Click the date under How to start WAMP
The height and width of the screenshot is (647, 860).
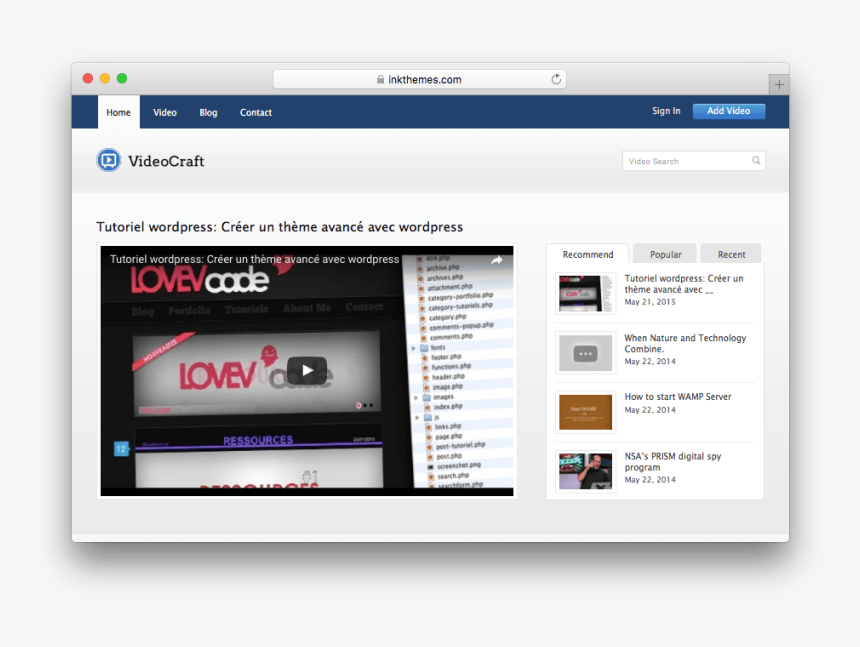[650, 410]
